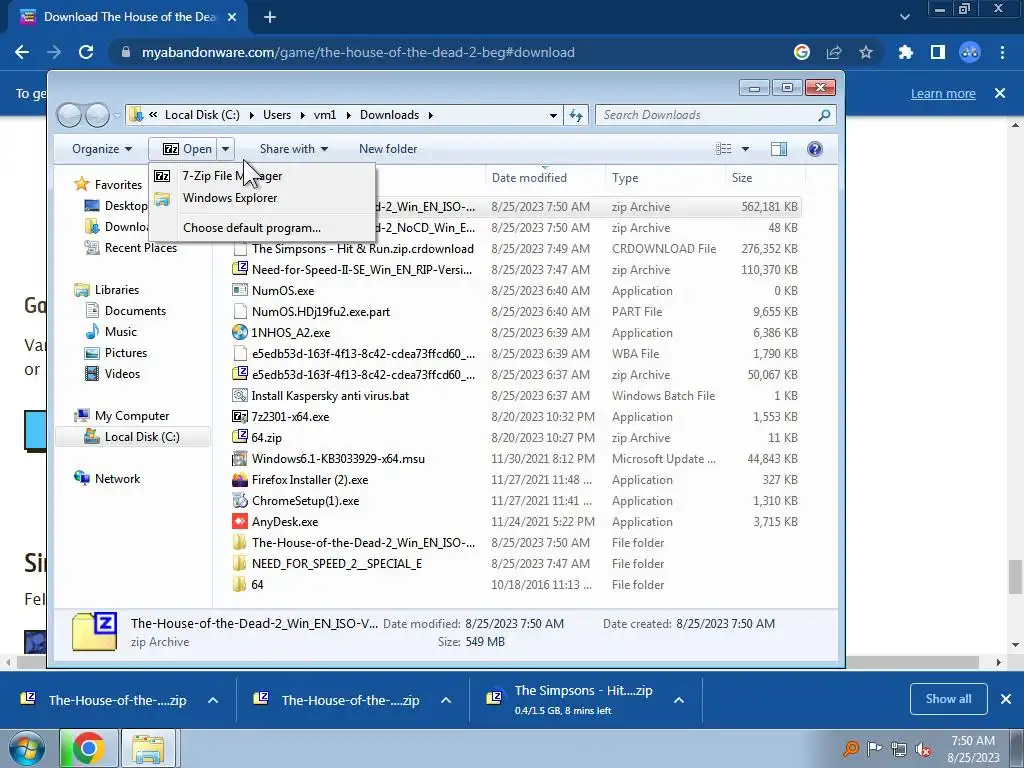Select the 64.zip archive icon
Viewport: 1024px width, 768px height.
[x=240, y=437]
